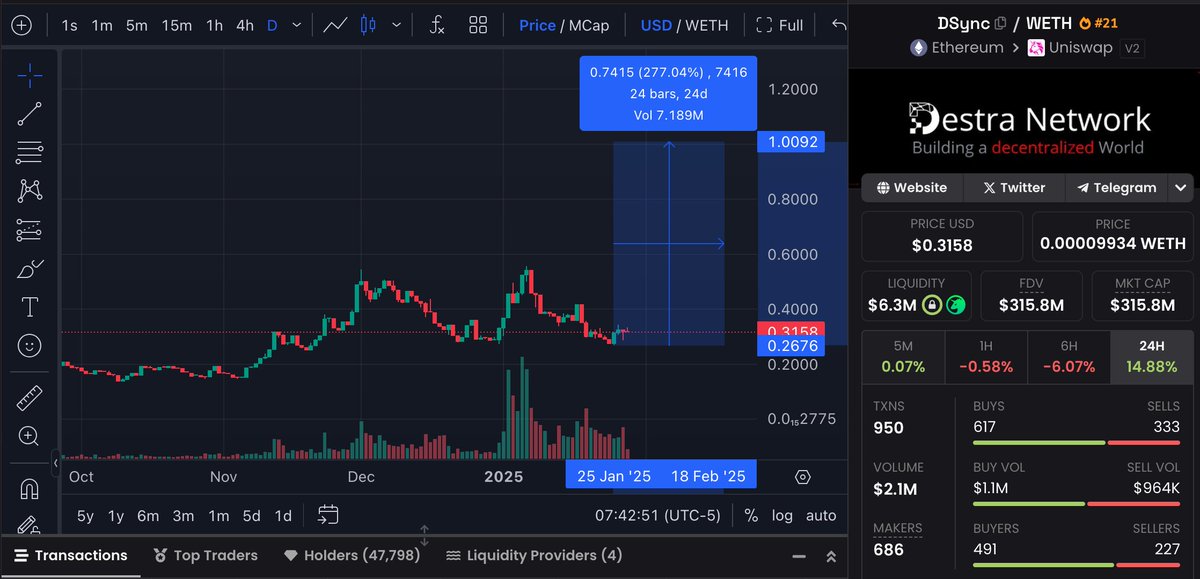Switch chart to MCap view

(x=588, y=25)
